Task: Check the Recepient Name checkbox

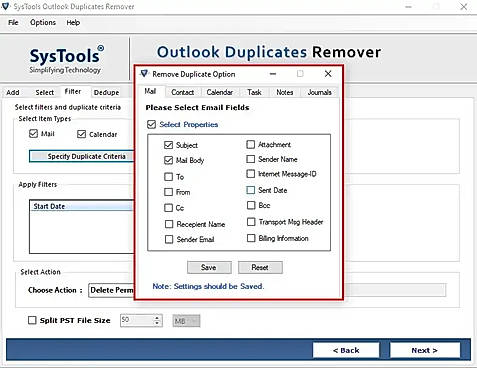Action: (169, 224)
